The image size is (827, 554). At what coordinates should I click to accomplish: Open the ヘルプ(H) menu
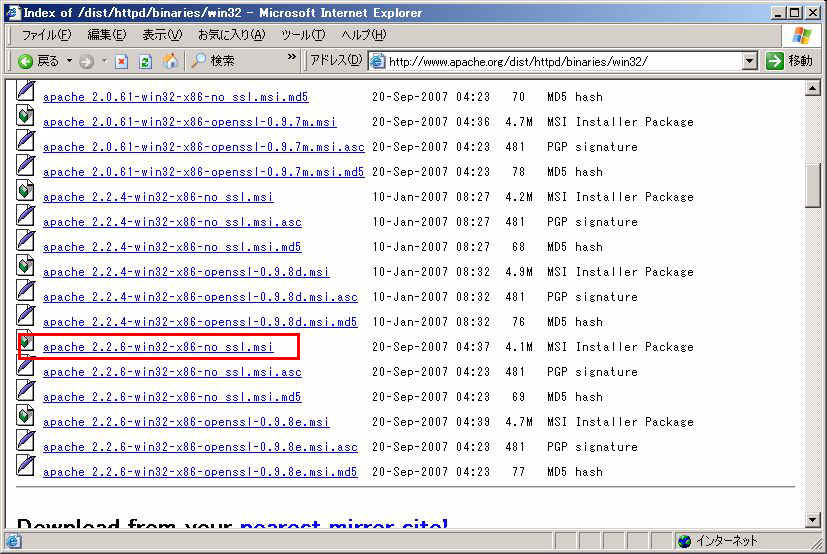click(363, 35)
